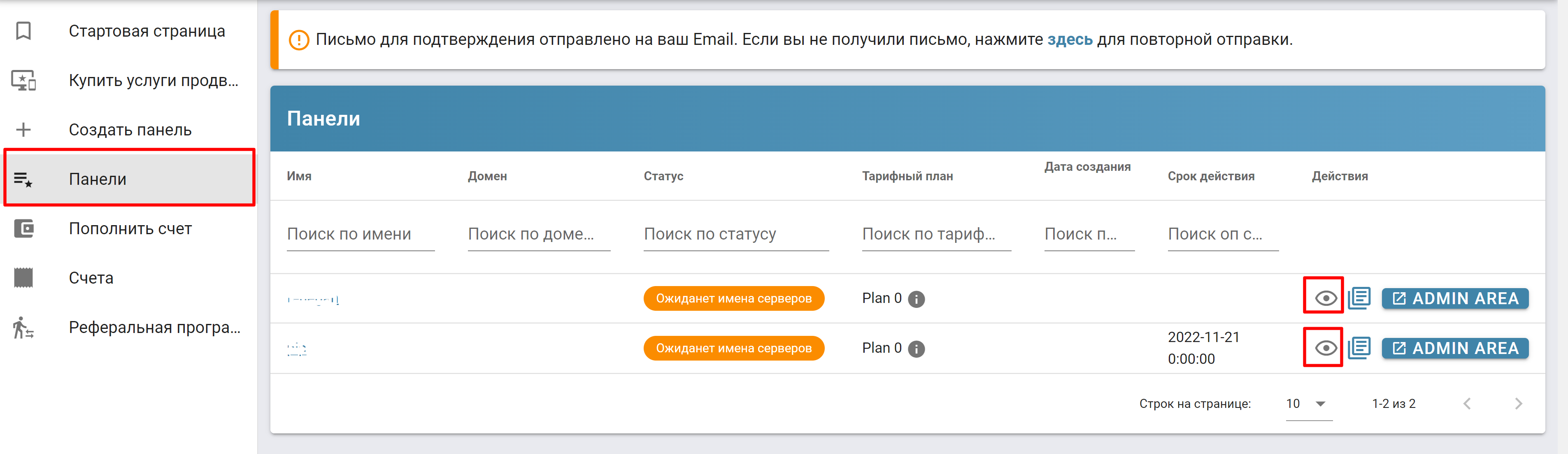Open Стартовая страница in the sidebar
The image size is (1568, 454).
pos(129,31)
